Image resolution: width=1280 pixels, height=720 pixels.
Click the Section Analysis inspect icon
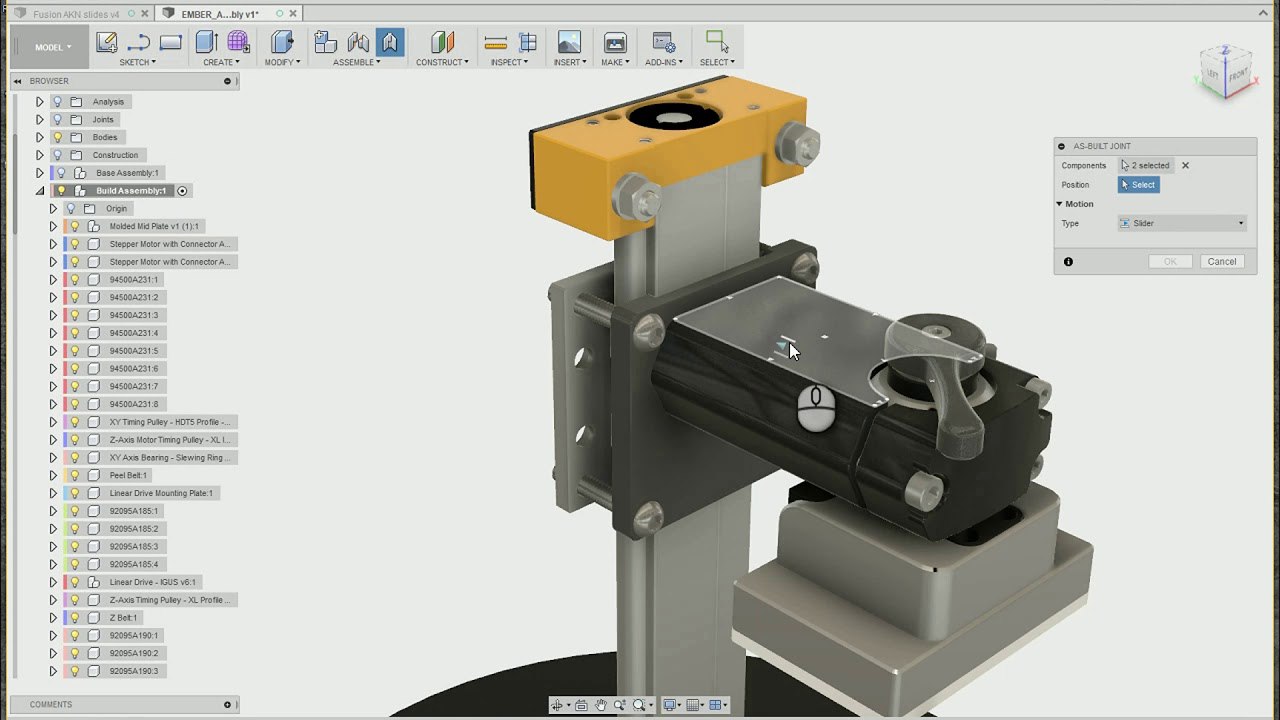pos(528,42)
